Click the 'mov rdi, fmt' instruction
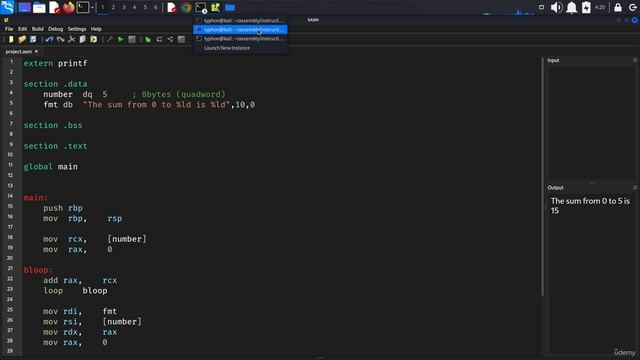This screenshot has height=360, width=640. 80,311
